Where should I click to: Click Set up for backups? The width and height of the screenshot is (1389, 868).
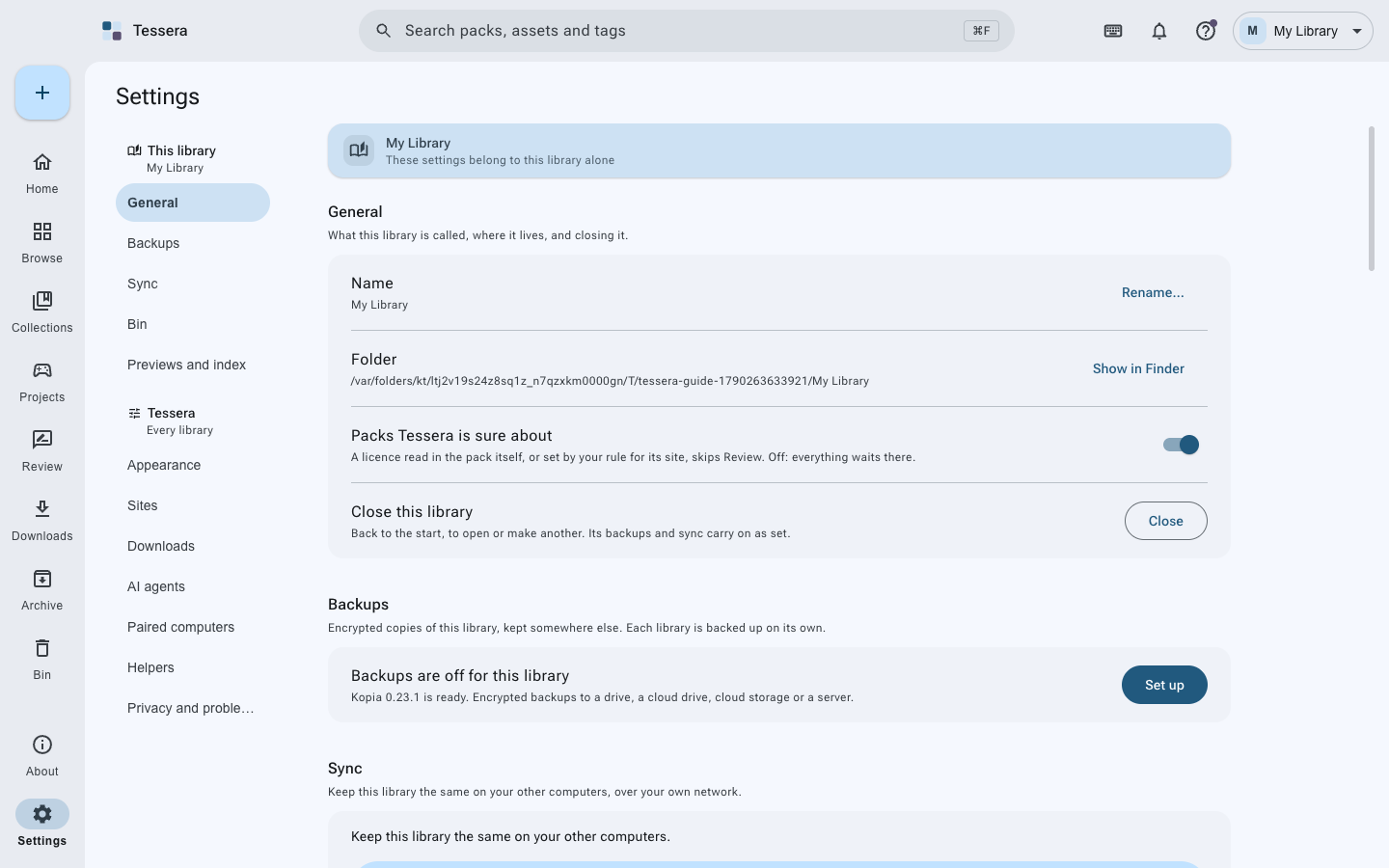coord(1164,685)
